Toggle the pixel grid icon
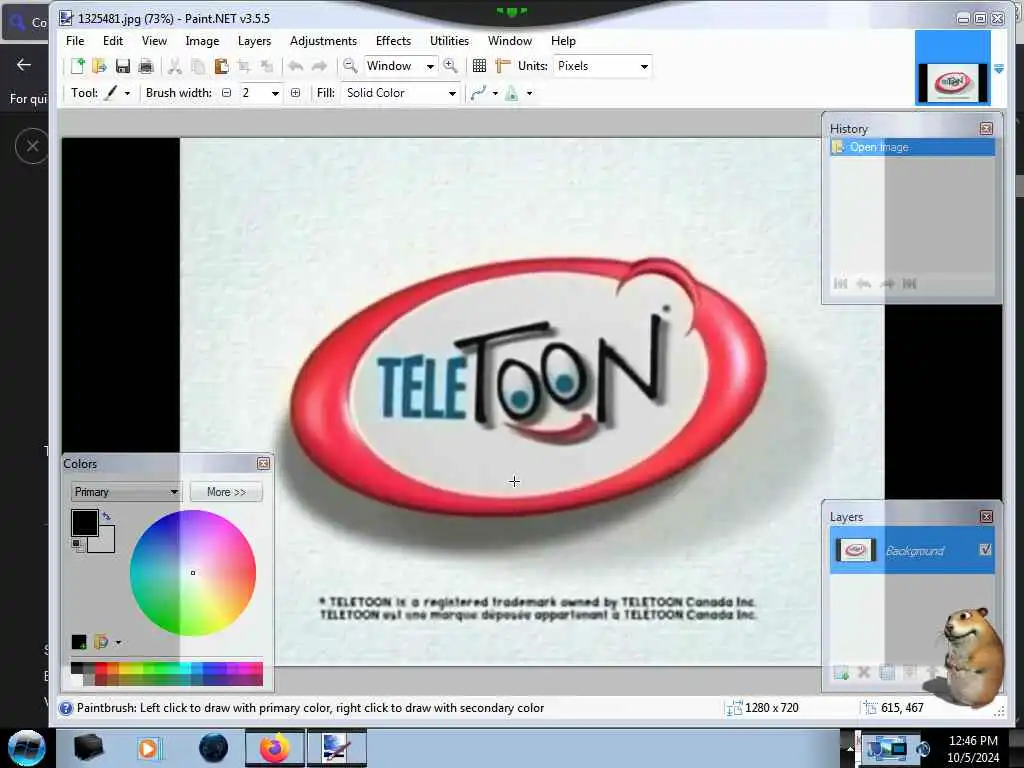Screen dimensions: 1024x768 coord(479,66)
